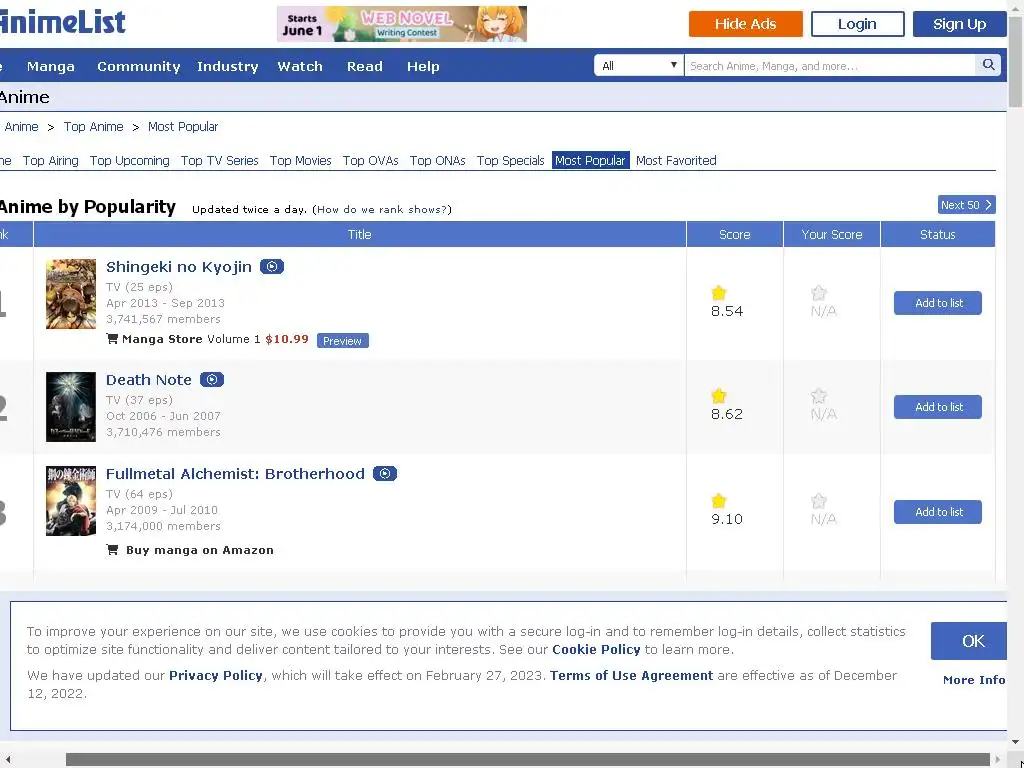This screenshot has height=768, width=1024.
Task: Click Buy manga on Amazon cart icon
Action: tap(112, 550)
